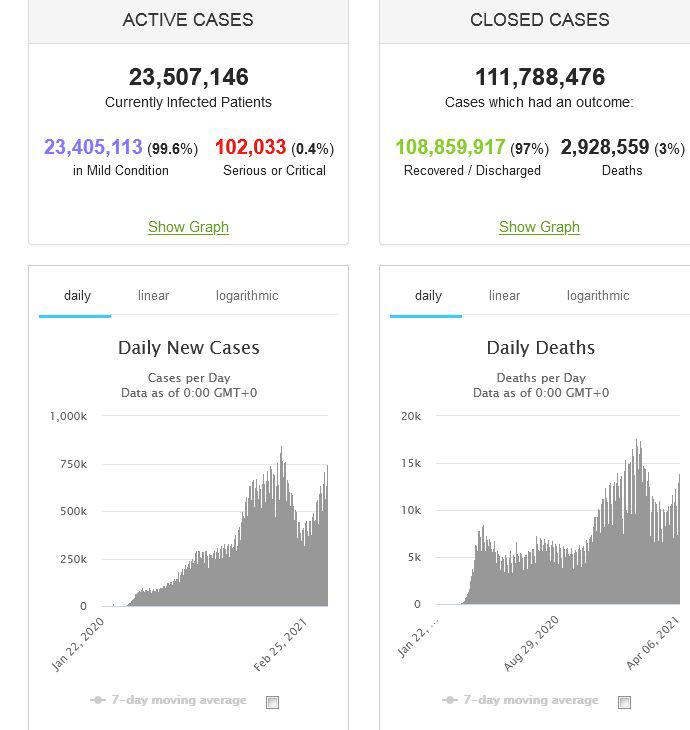The height and width of the screenshot is (730, 690).
Task: Enable 7-day moving average checkbox for Daily New Cases
Action: click(273, 703)
